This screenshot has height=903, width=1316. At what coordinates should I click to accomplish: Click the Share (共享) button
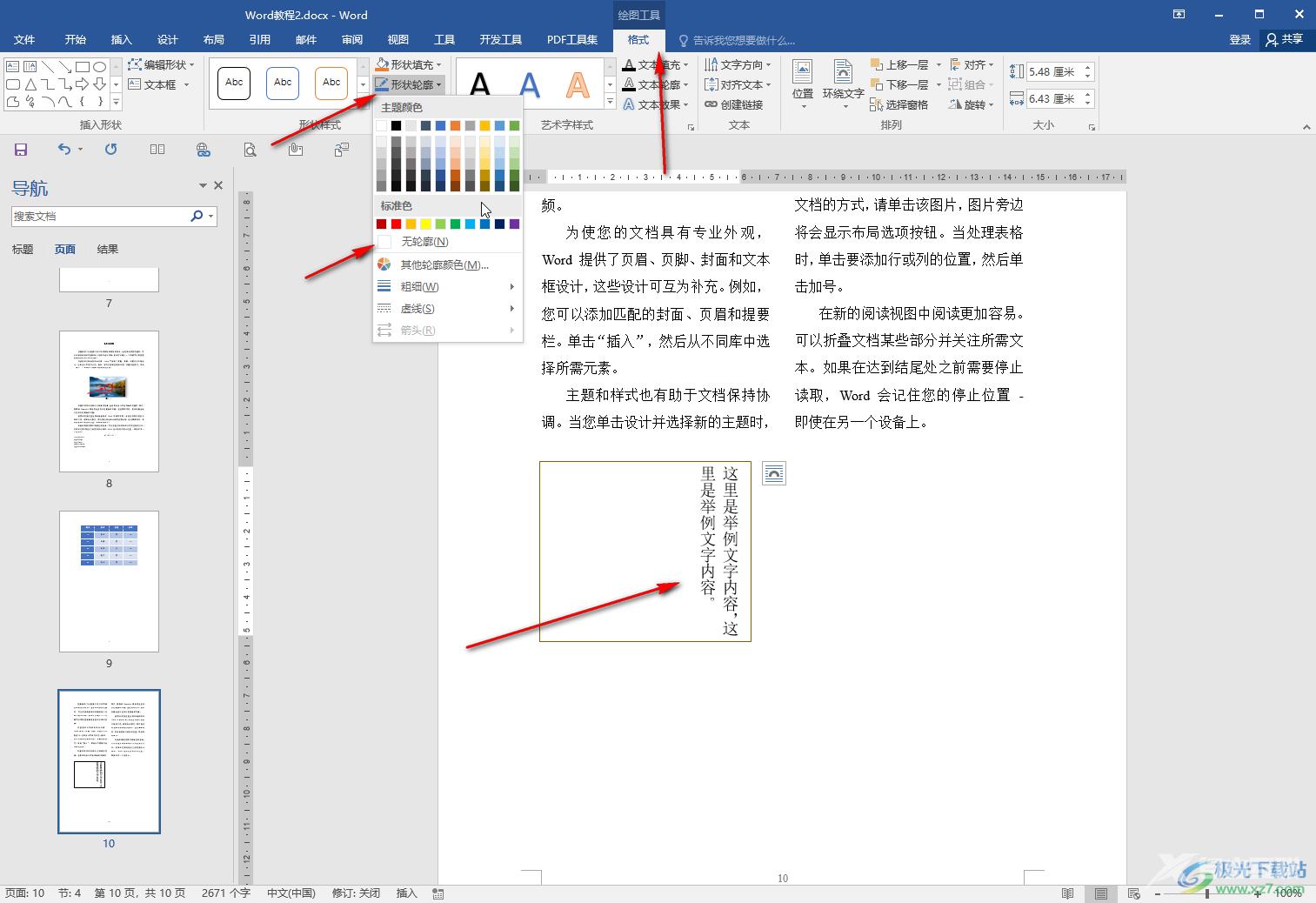[1285, 40]
